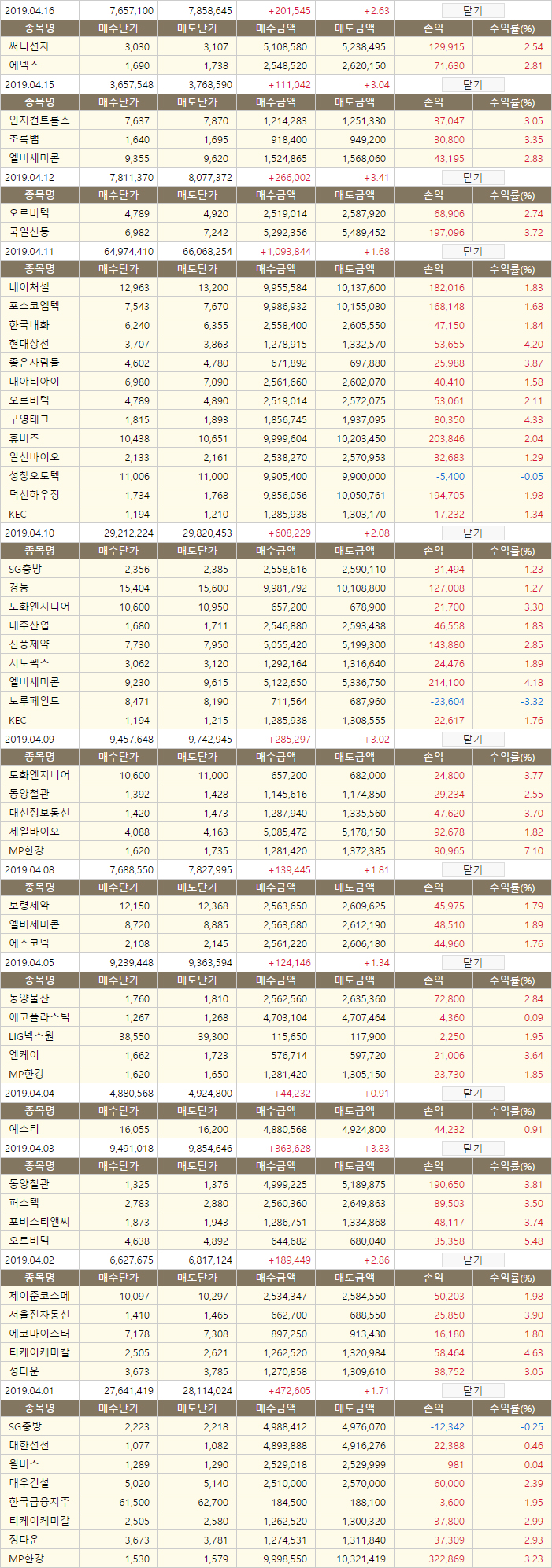Screen dimensions: 552x1568
Task: Collapse 2019.04.12 trades via 닫기 button
Action: (x=472, y=178)
